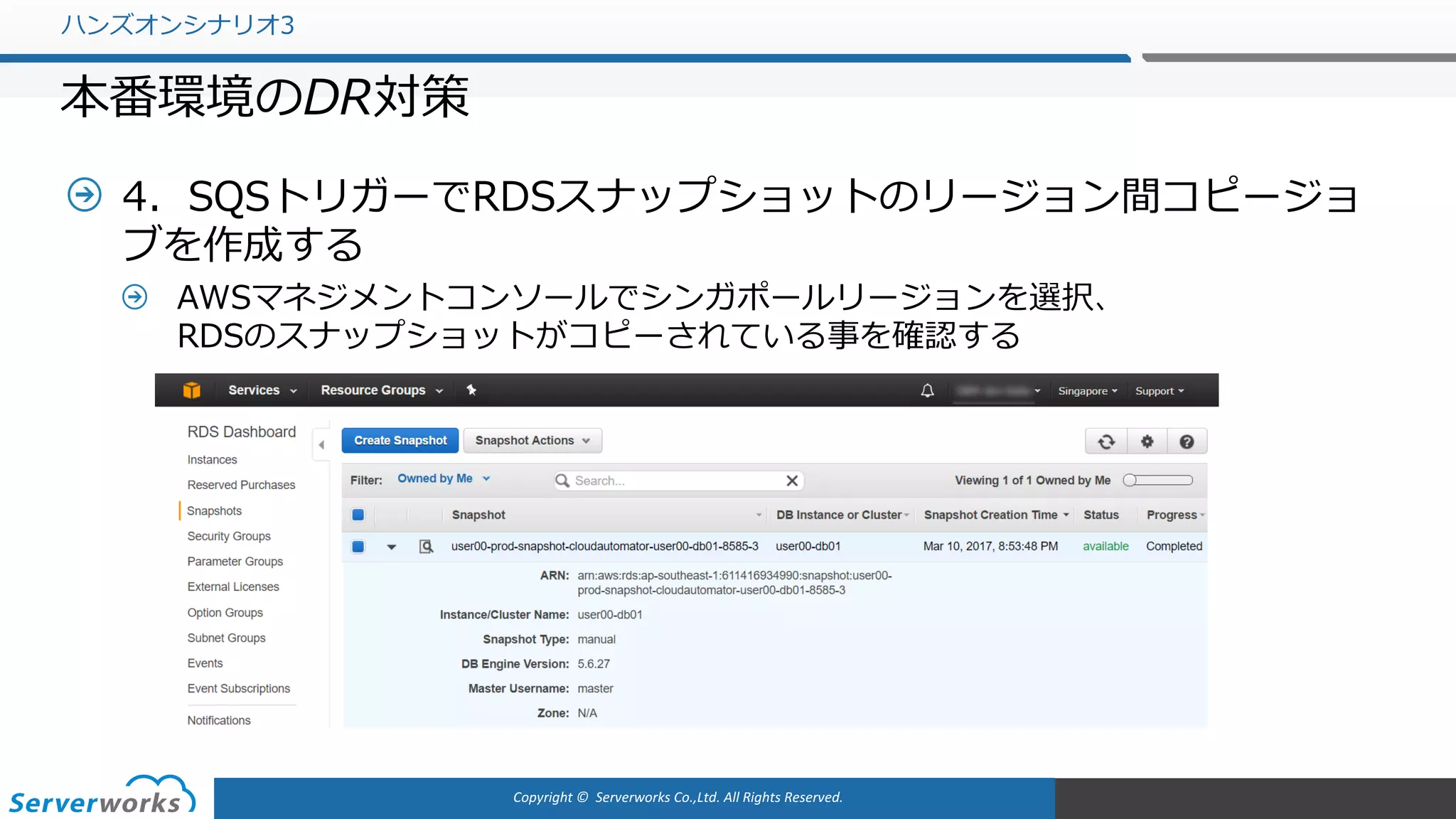1456x819 pixels.
Task: Refresh the snapshot list
Action: coord(1106,441)
